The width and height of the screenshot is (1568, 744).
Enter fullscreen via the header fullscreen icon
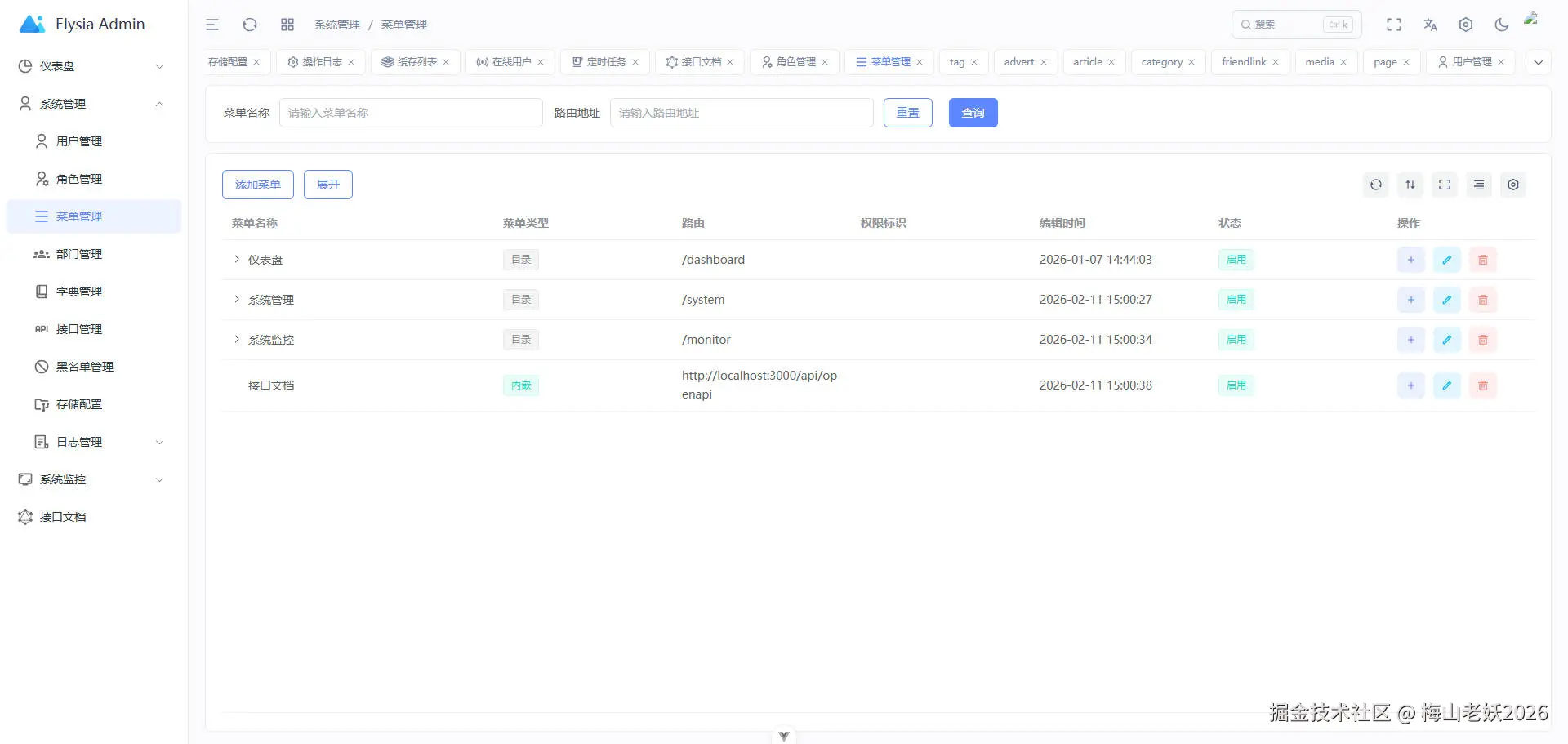tap(1394, 25)
